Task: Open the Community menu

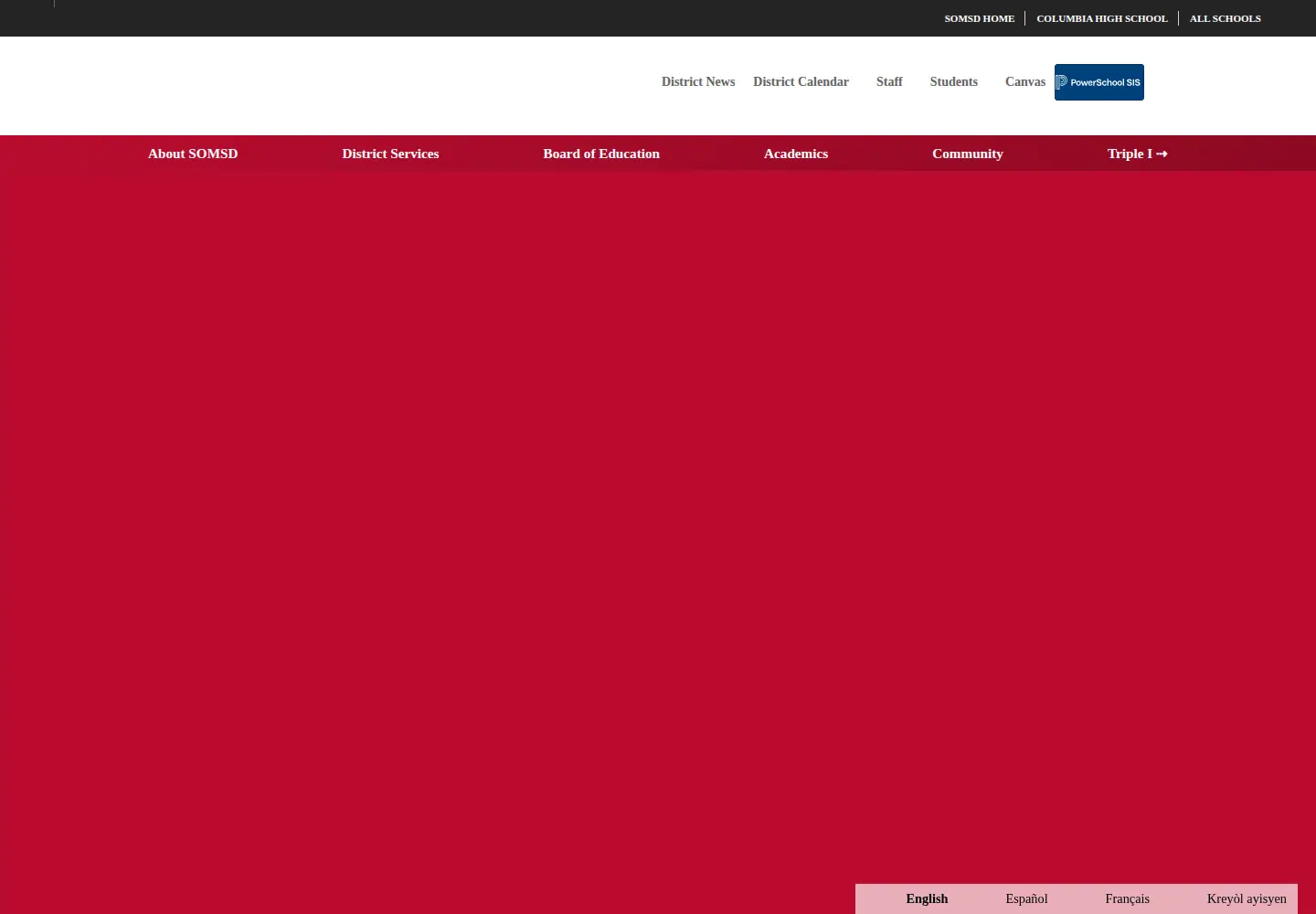Action: (967, 154)
